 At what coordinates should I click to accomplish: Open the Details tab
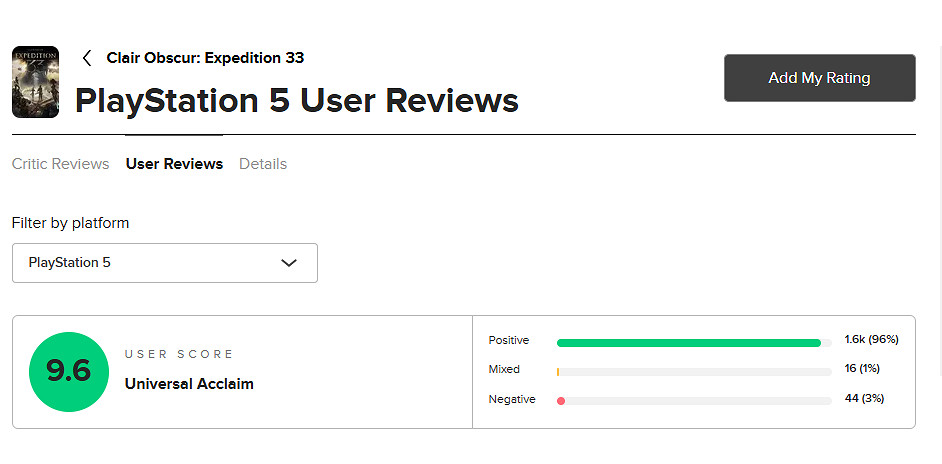click(263, 164)
